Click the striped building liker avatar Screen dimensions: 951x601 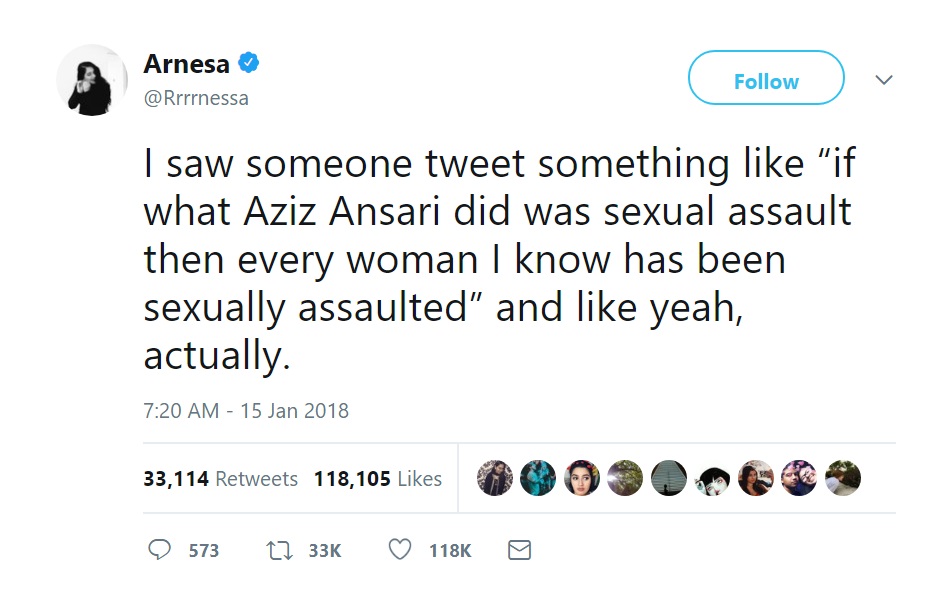coord(669,478)
